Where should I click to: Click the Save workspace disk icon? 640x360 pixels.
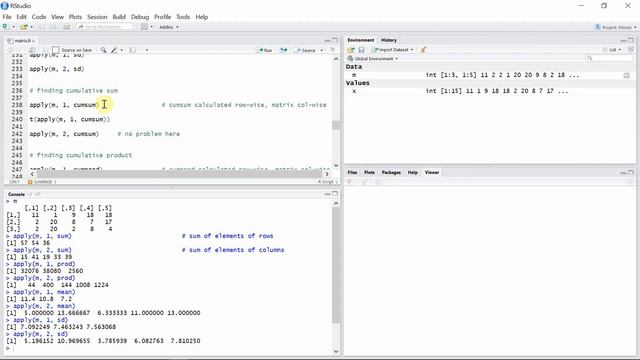point(361,50)
